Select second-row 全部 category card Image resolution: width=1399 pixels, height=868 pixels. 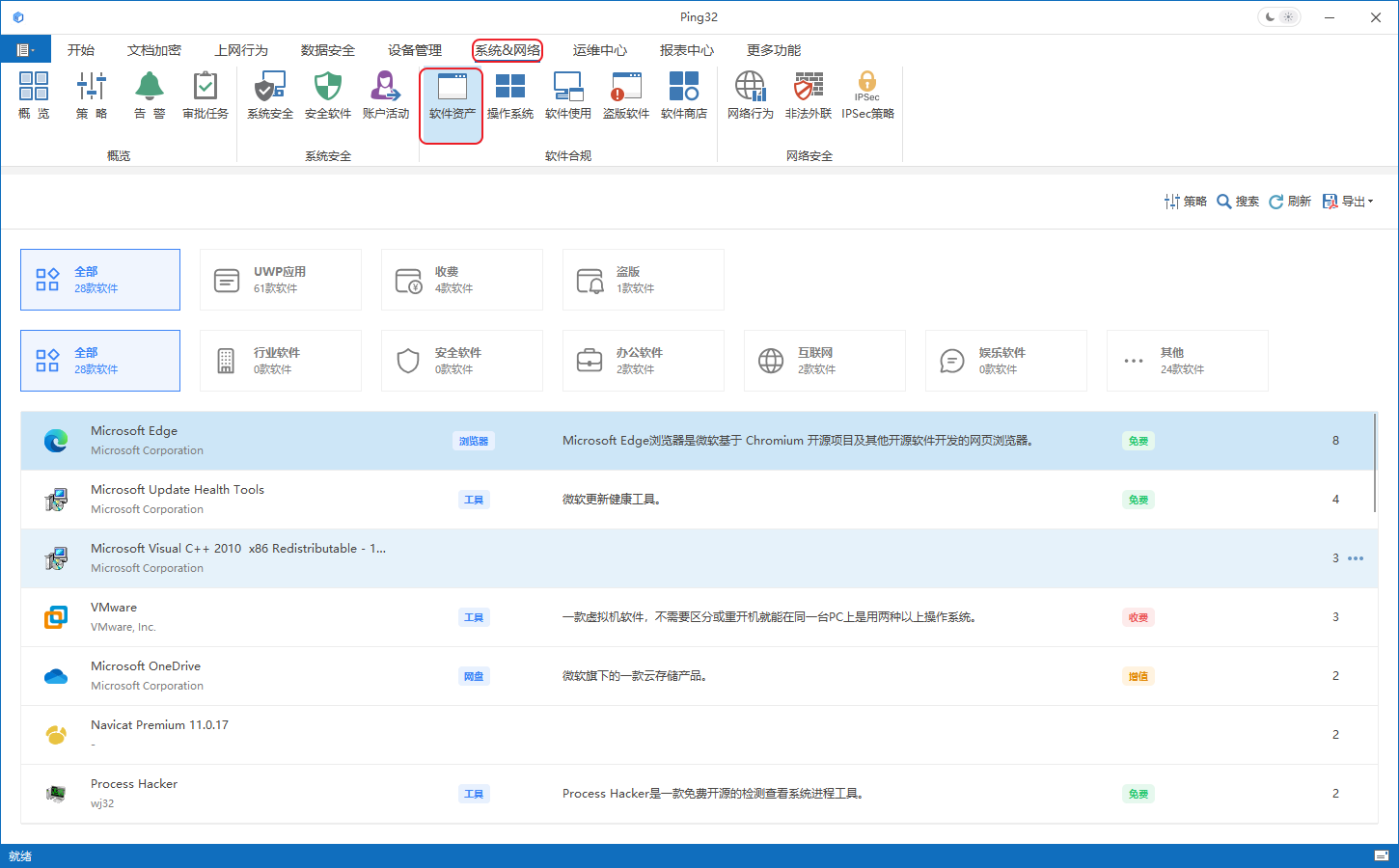100,361
